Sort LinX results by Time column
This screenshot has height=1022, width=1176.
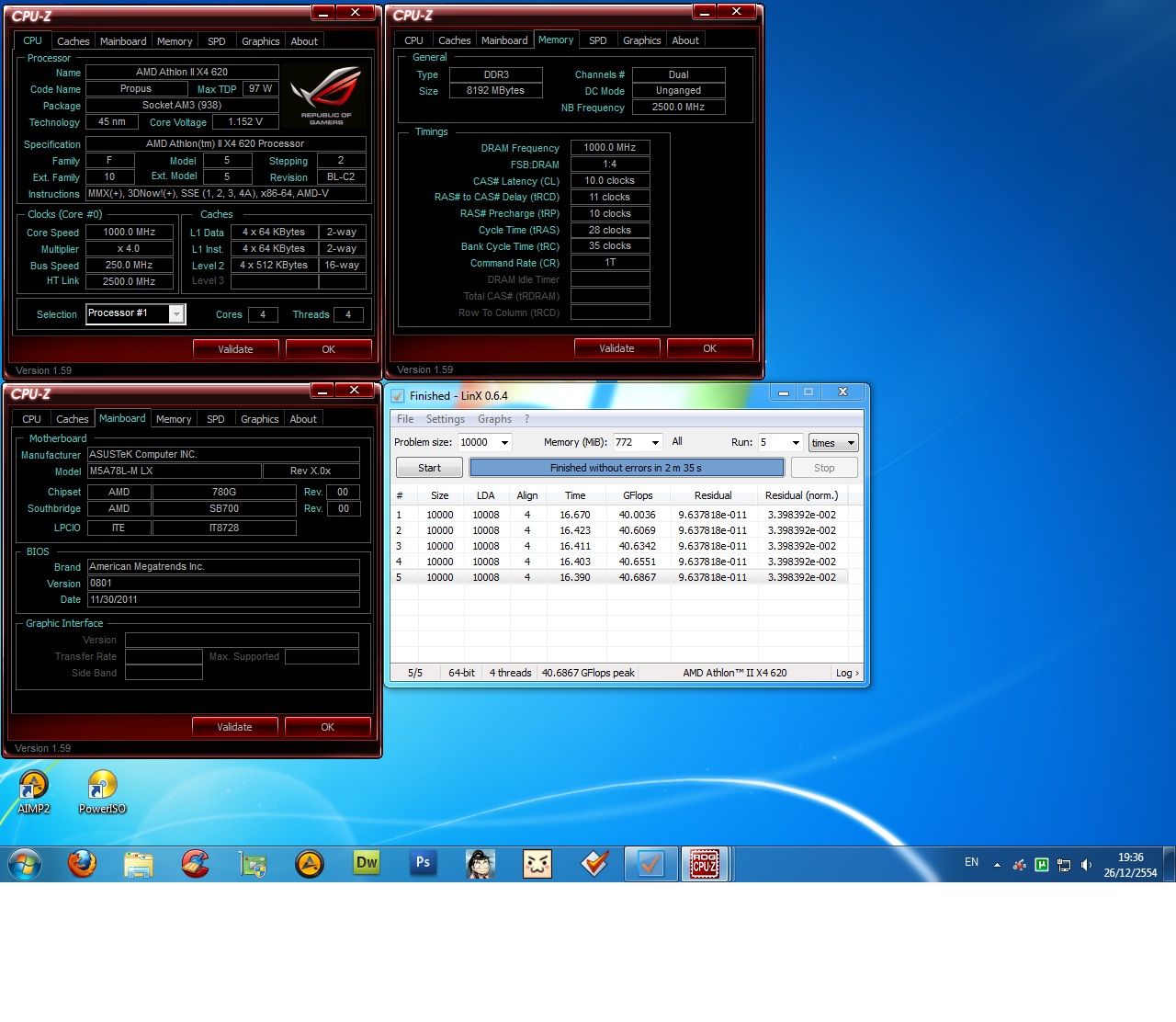pyautogui.click(x=575, y=495)
